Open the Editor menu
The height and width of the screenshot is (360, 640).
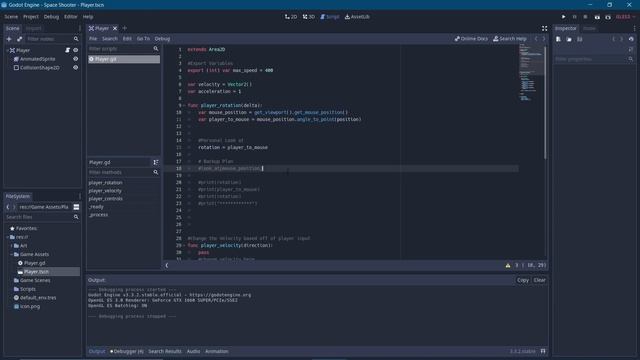pos(71,17)
